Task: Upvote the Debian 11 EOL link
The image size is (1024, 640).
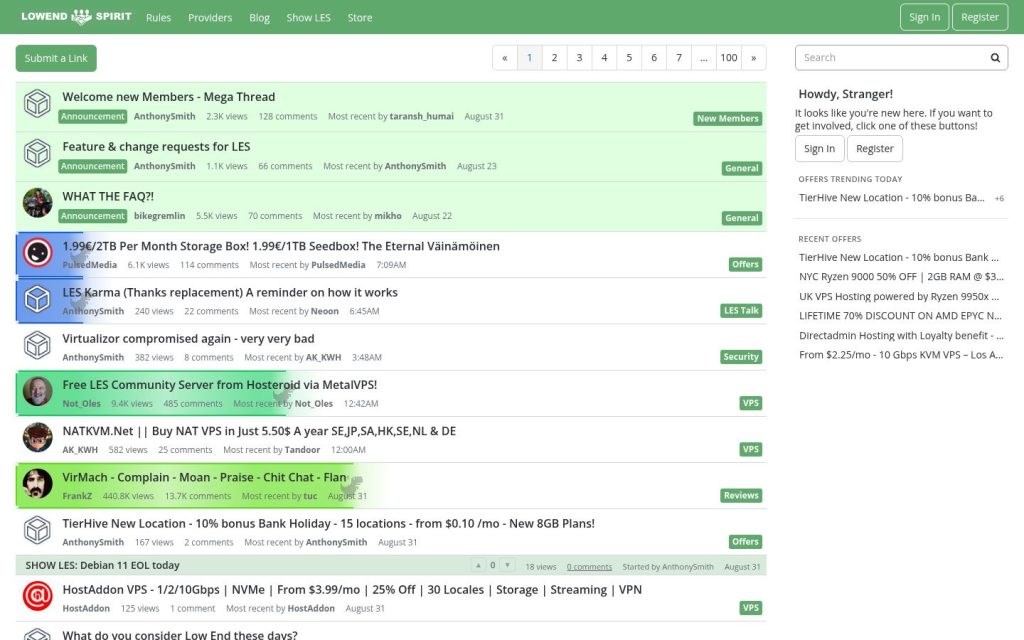Action: pyautogui.click(x=478, y=566)
